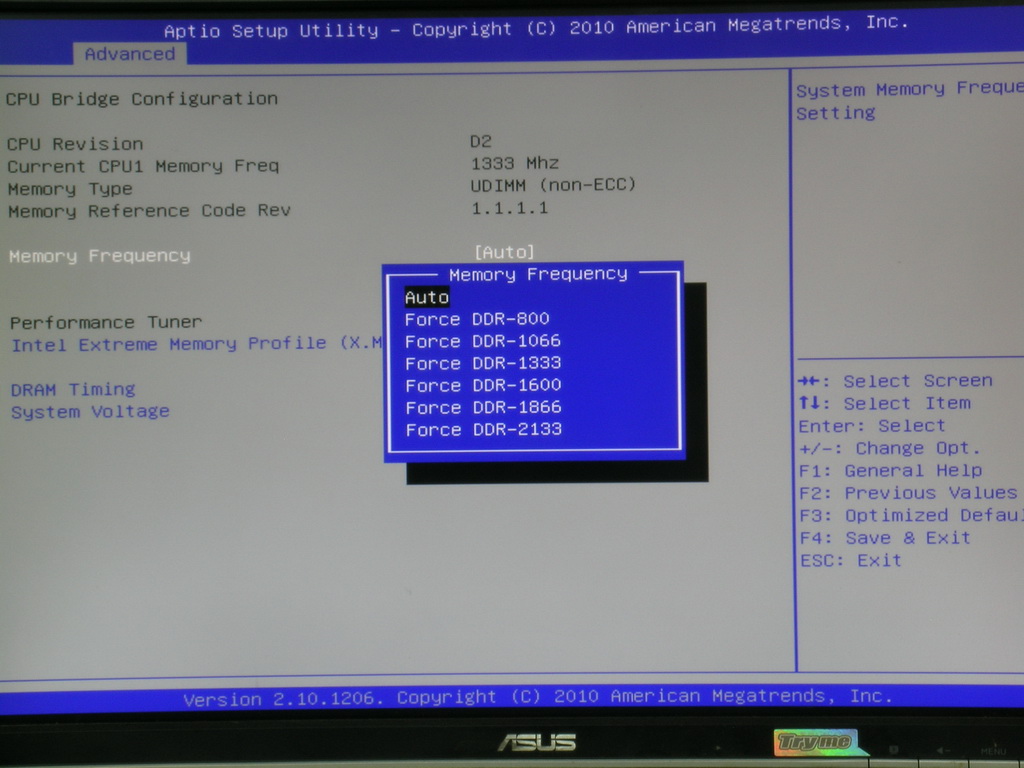The height and width of the screenshot is (768, 1024).
Task: Click the Memory Type label
Action: (x=70, y=189)
